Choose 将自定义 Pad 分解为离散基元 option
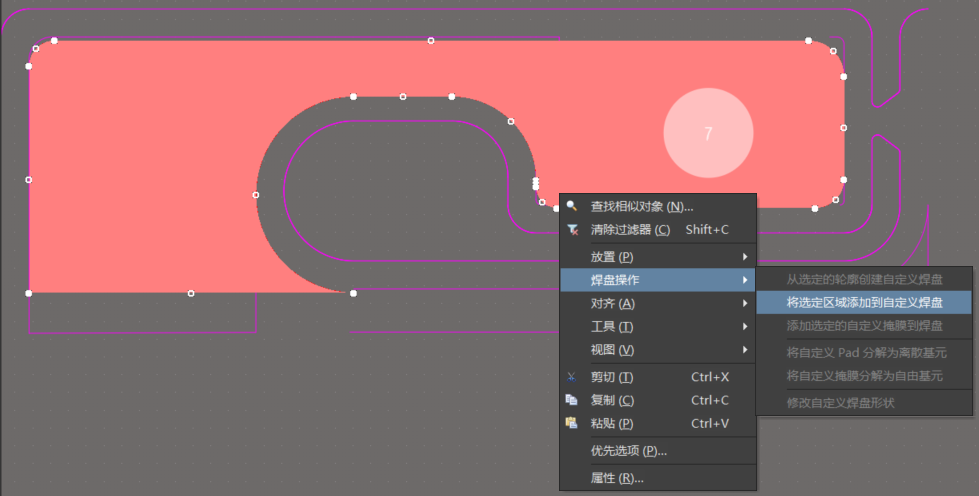The height and width of the screenshot is (496, 979). tap(864, 352)
